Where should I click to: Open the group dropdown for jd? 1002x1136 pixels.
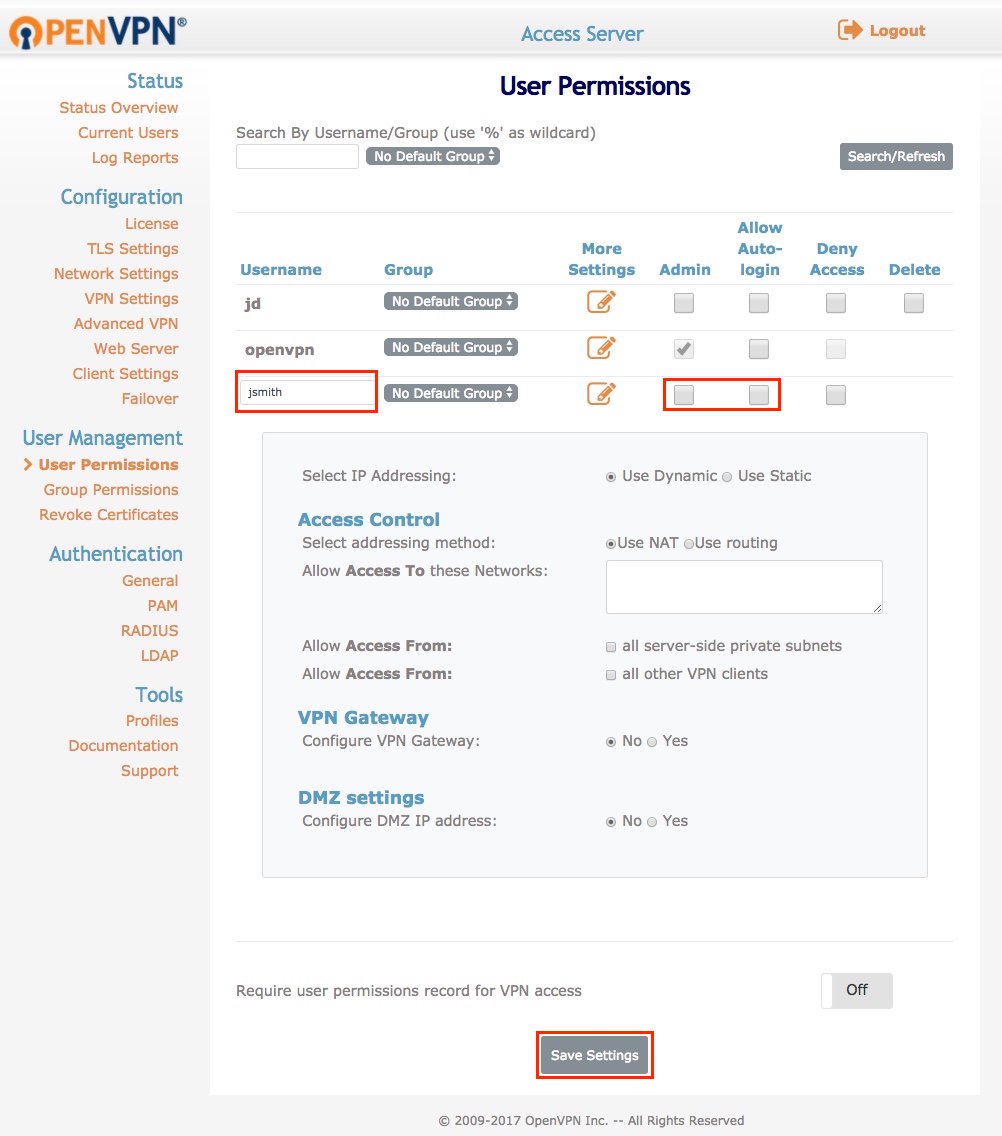click(451, 301)
